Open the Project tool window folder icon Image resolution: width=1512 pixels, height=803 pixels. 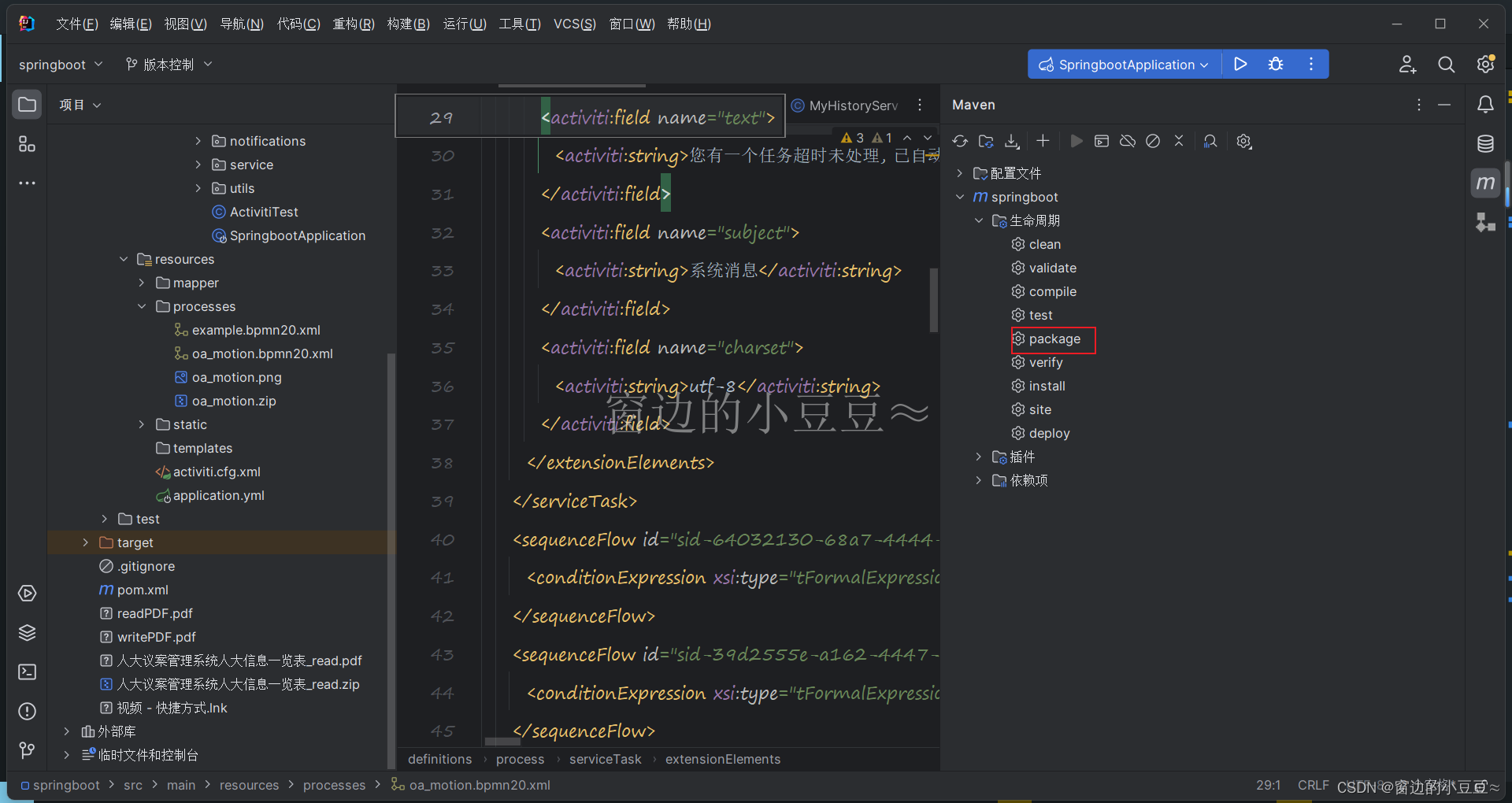27,105
